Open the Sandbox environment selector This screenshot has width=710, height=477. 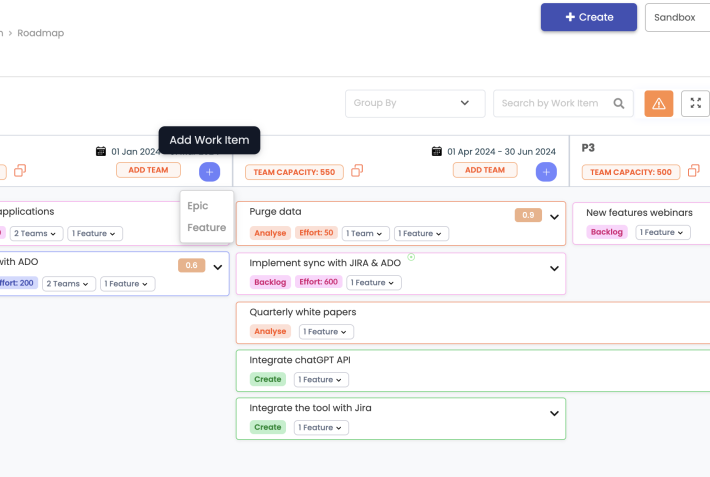coord(677,17)
